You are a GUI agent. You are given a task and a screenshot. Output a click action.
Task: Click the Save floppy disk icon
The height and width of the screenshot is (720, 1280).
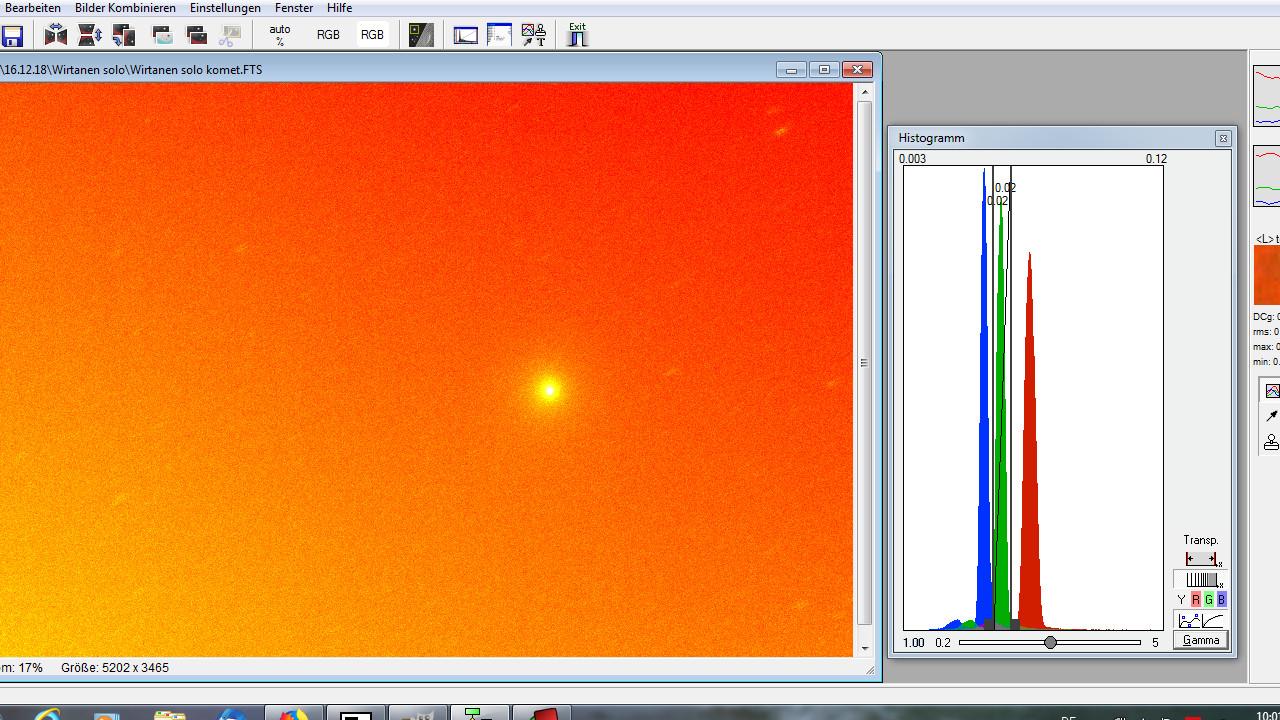(12, 36)
